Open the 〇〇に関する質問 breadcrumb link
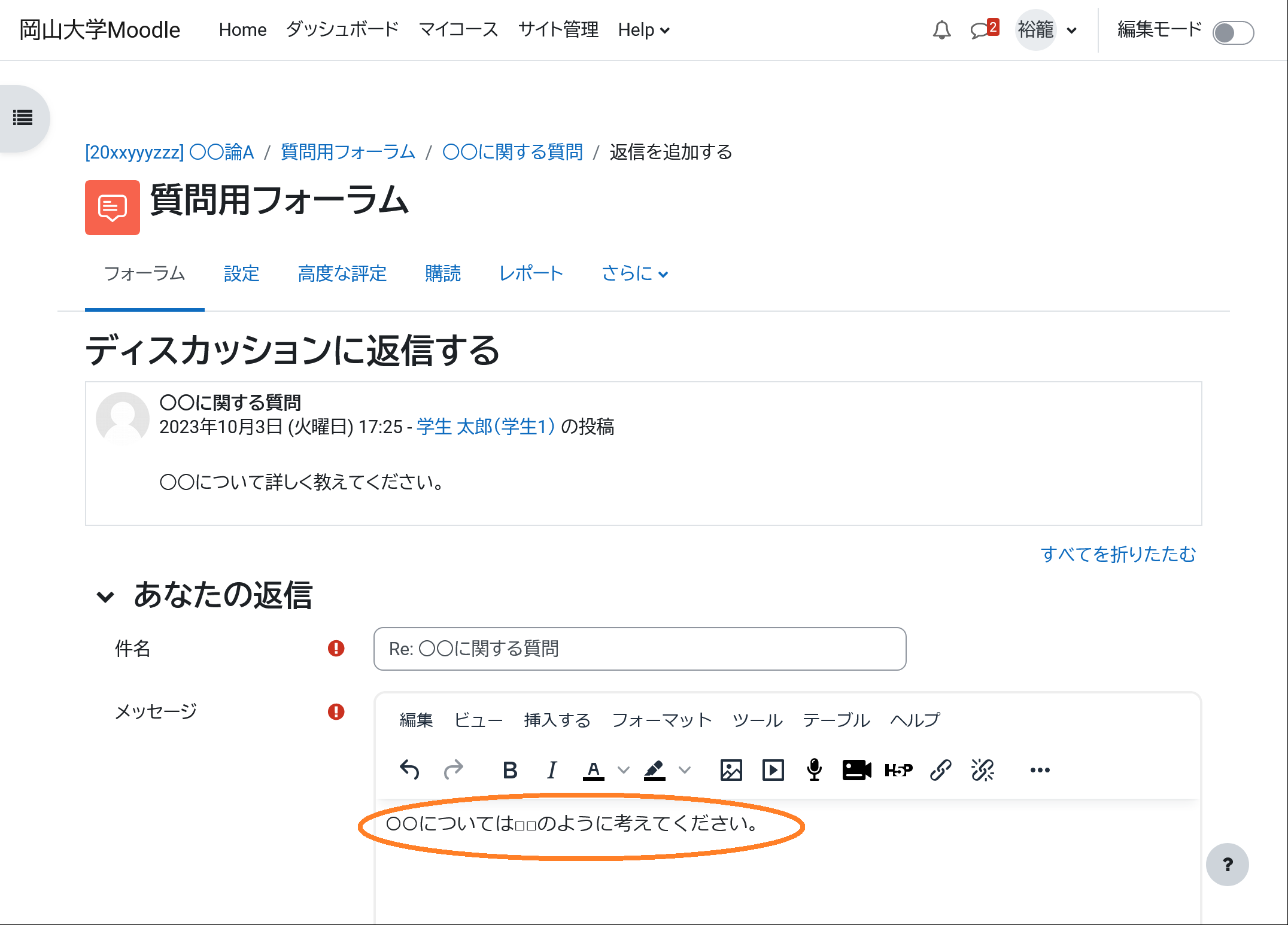1288x925 pixels. [x=513, y=152]
